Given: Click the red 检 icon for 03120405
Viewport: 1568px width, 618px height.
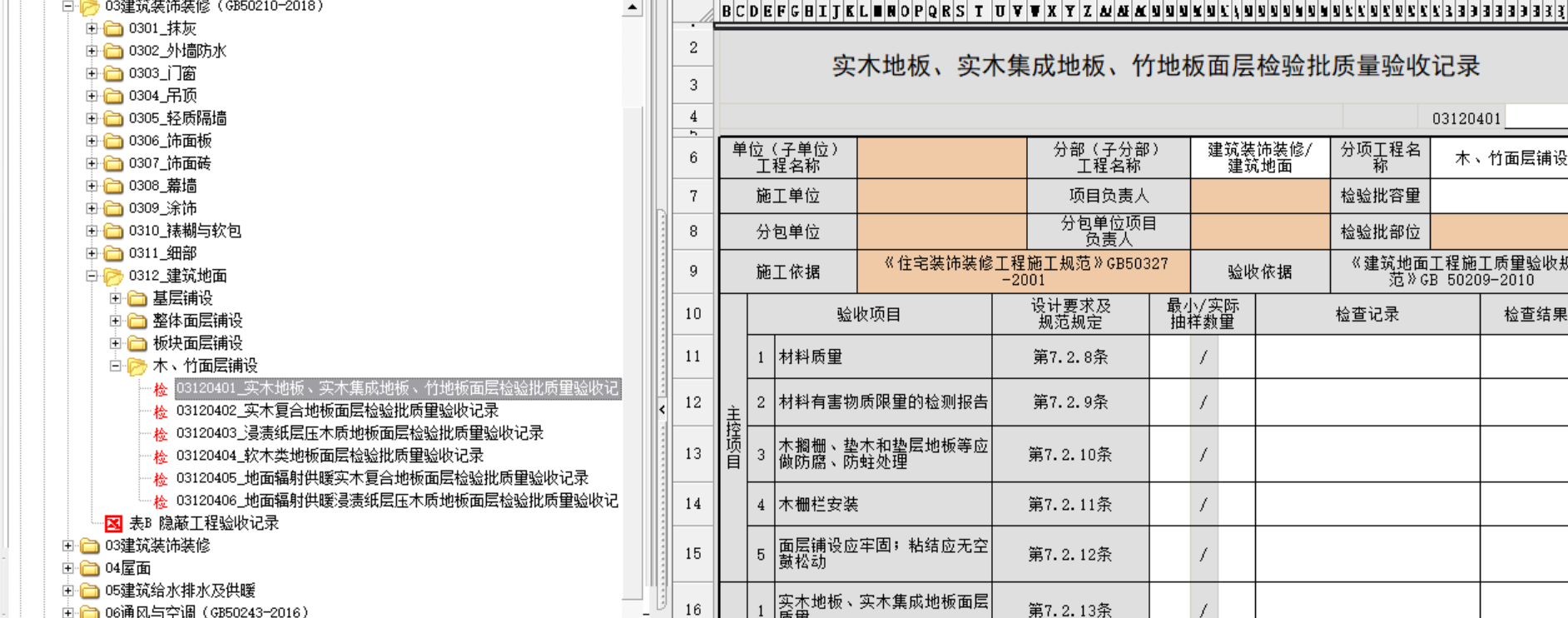Looking at the screenshot, I should coord(161,479).
